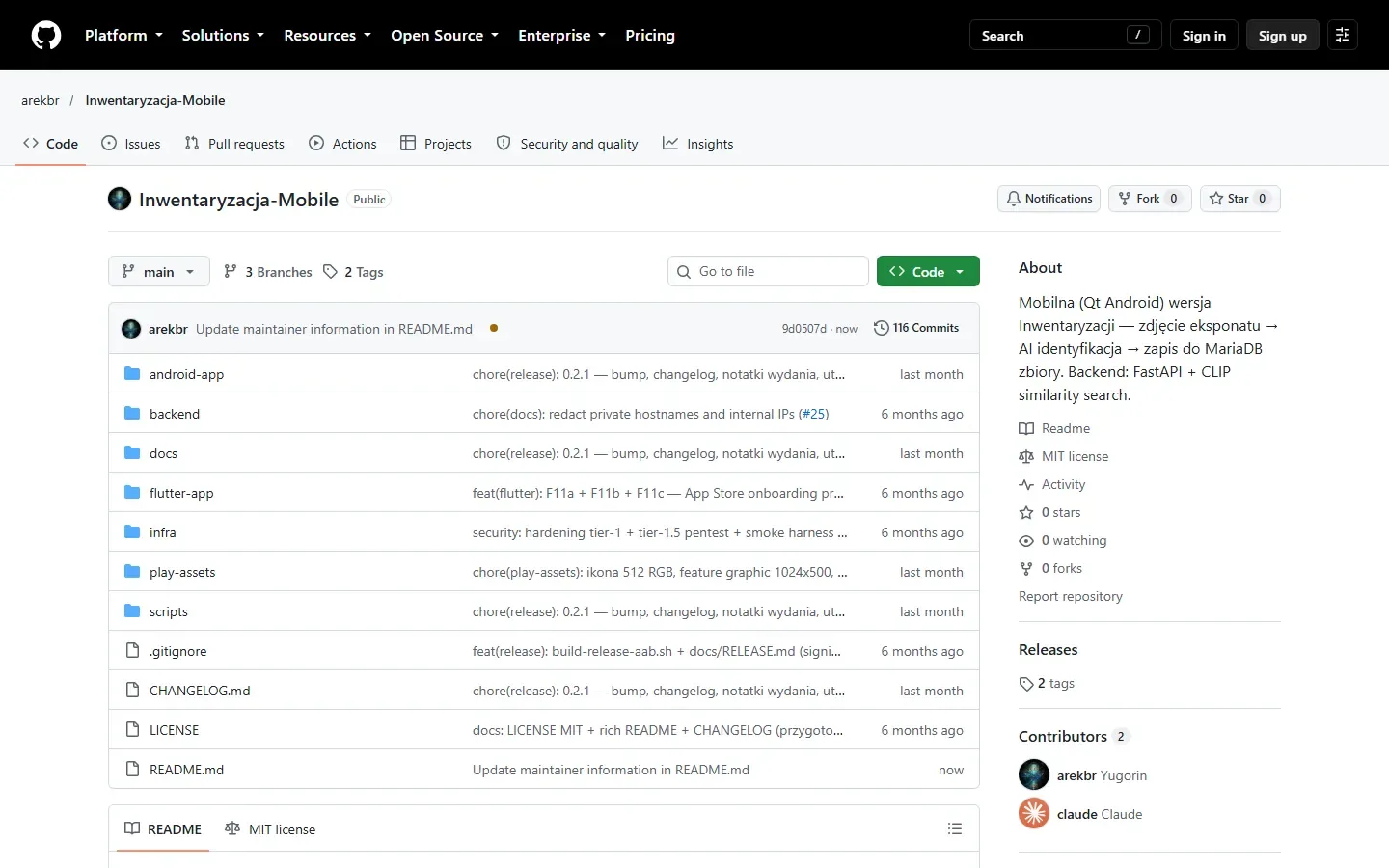
Task: Open the 116 Commits history
Action: [x=916, y=328]
